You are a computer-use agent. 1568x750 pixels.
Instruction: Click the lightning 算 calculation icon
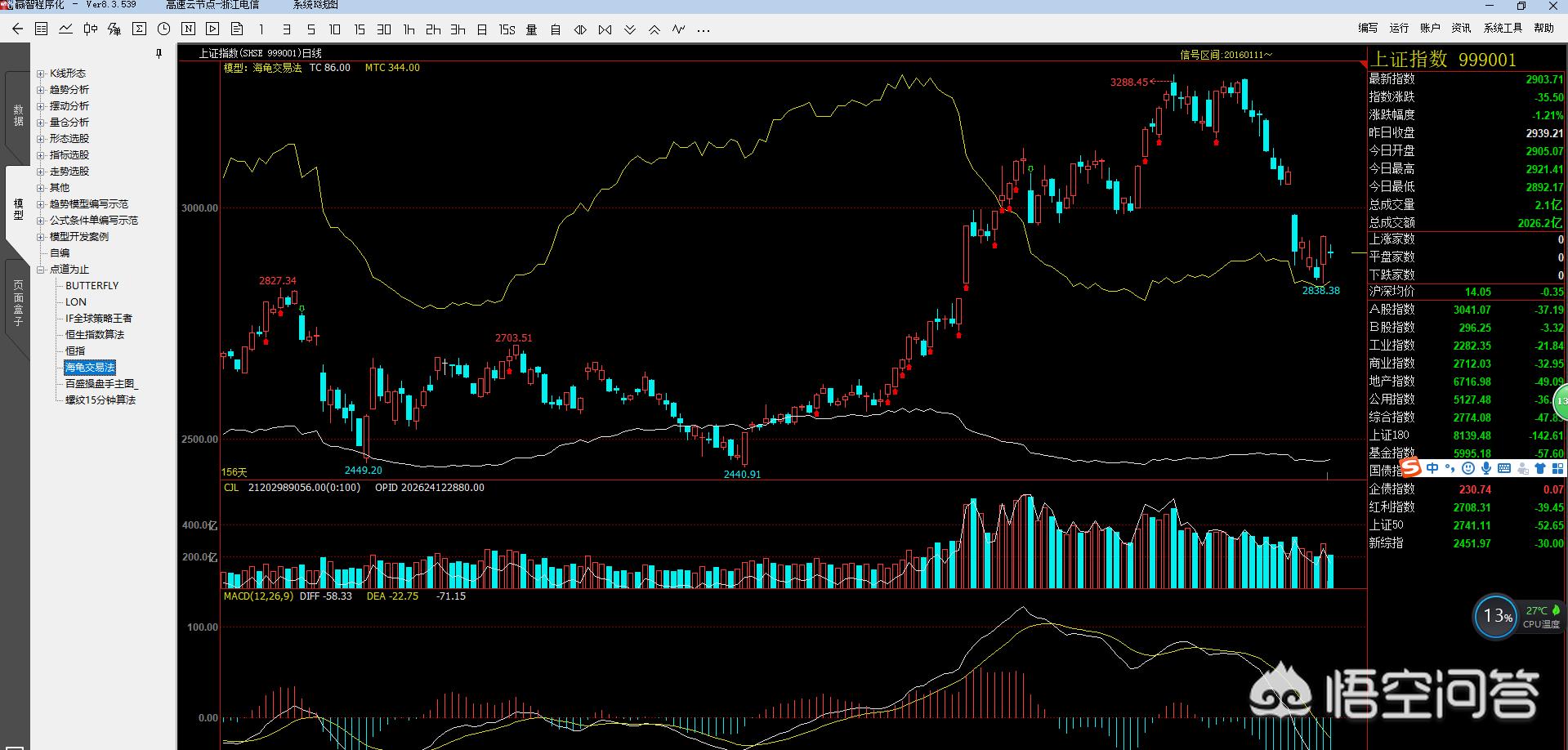[114, 29]
